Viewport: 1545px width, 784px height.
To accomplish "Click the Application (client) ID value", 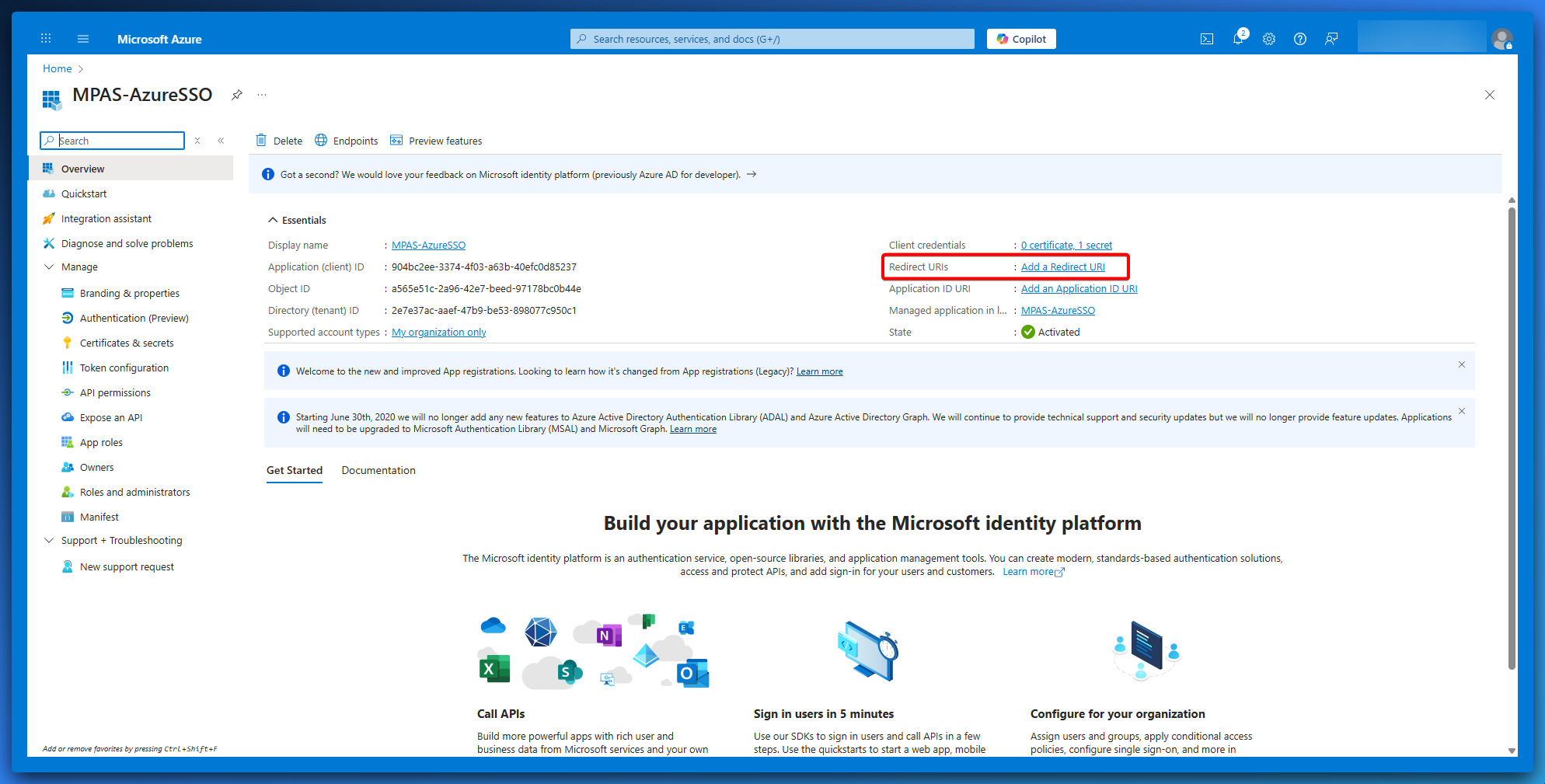I will tap(484, 267).
